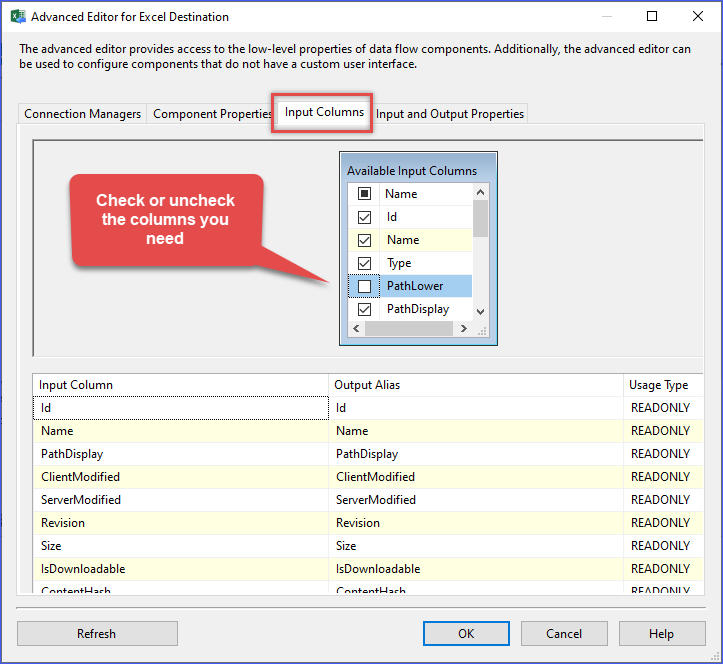Select the ClientModified input column row

click(180, 477)
